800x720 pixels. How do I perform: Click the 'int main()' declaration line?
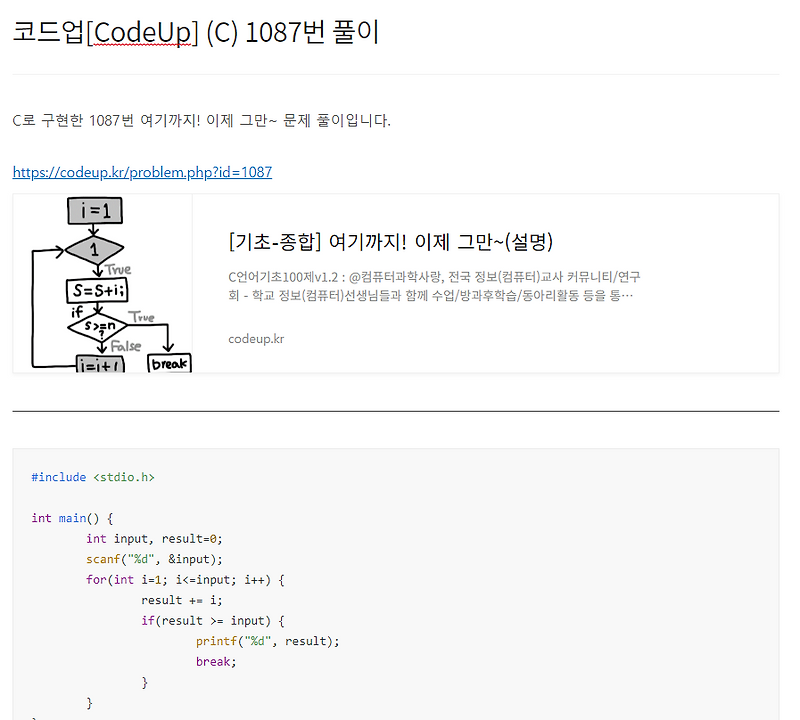[70, 518]
